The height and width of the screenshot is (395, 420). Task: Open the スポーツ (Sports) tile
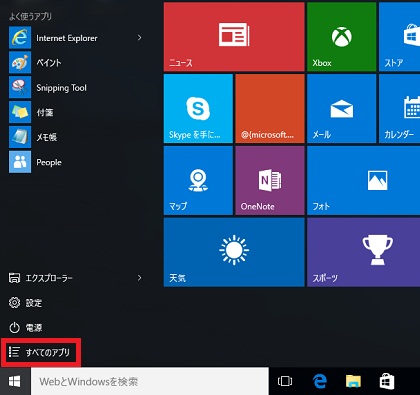[364, 252]
